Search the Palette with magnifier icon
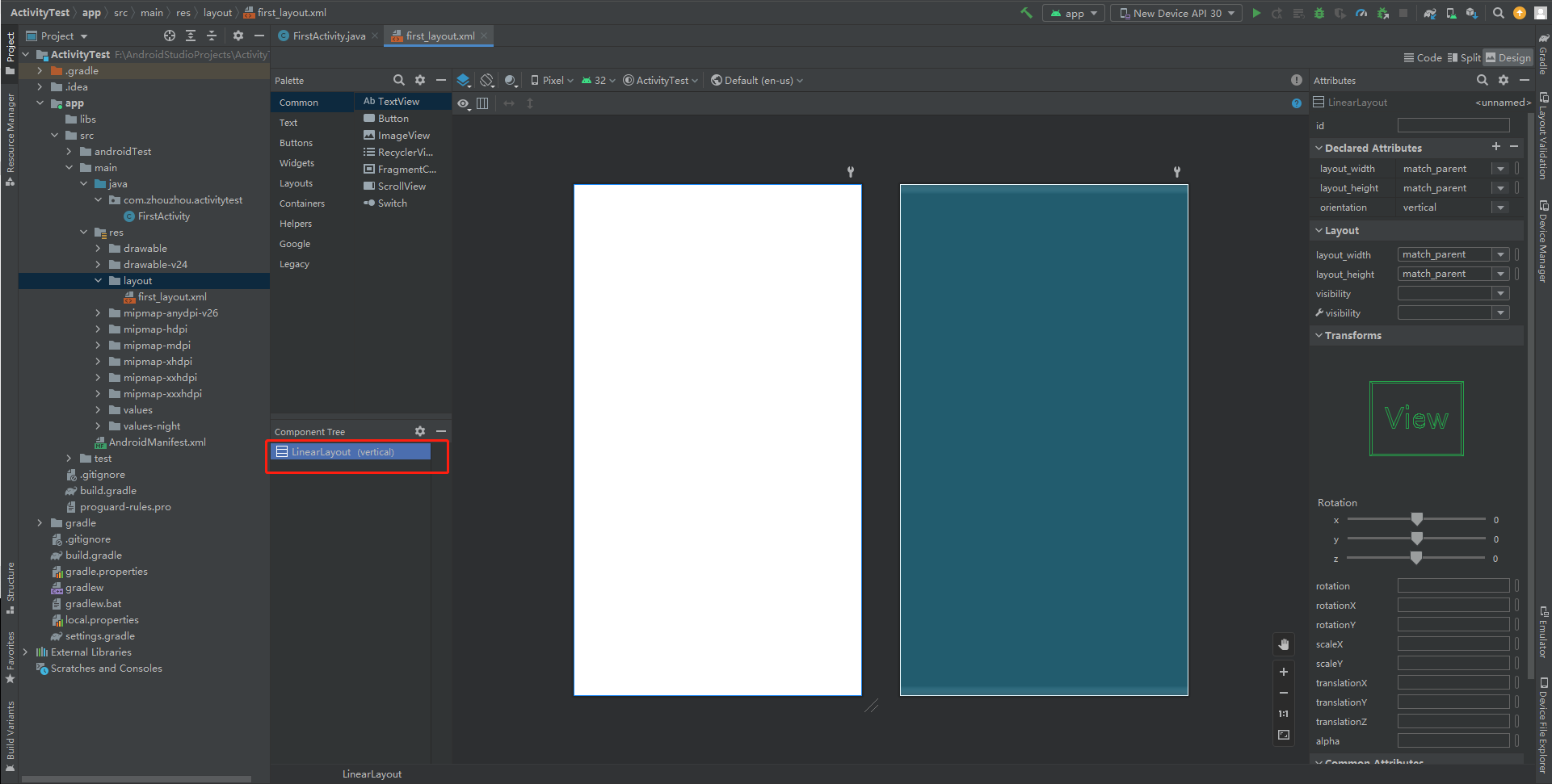 (398, 80)
